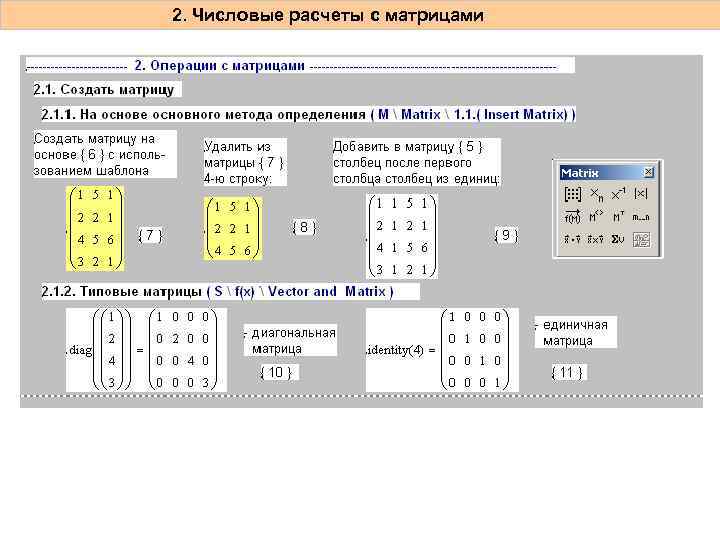Click the Dot Product x·y icon
Screen dimensions: 720x540
click(572, 239)
